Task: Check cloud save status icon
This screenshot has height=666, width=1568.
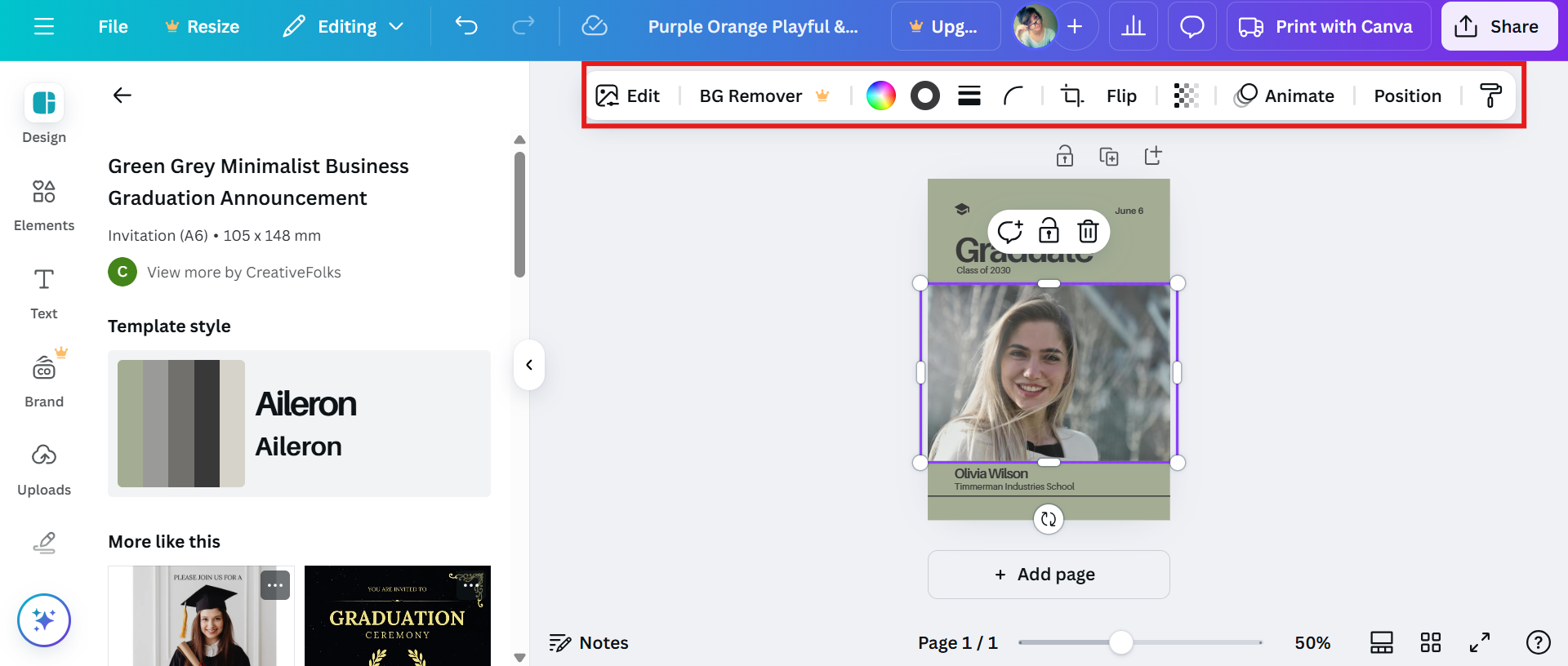Action: (x=594, y=27)
